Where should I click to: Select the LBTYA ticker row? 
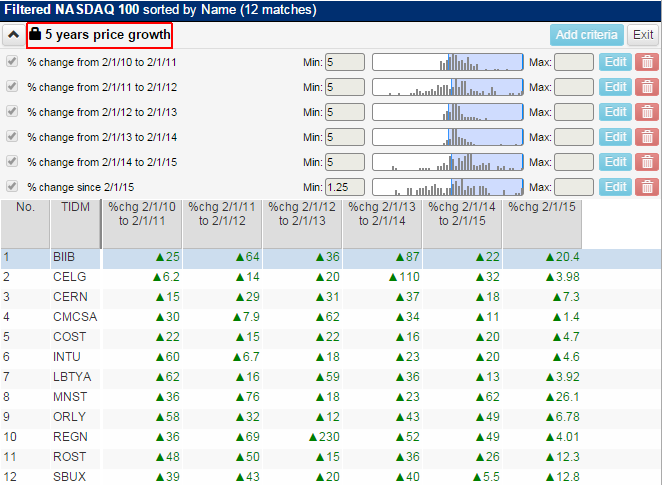tap(331, 377)
